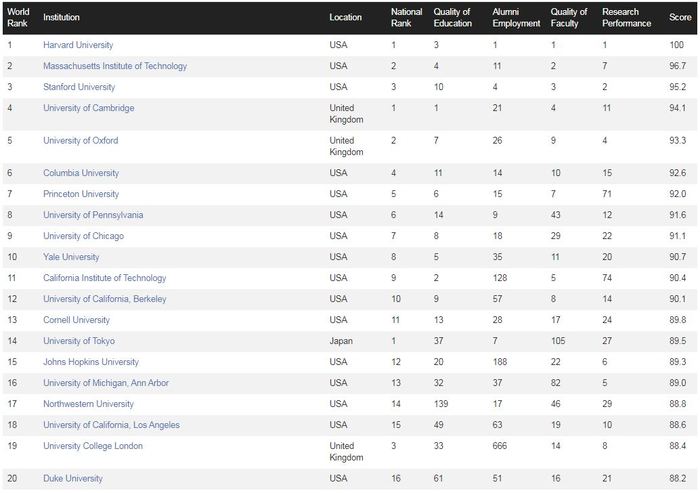Viewport: 700px width, 493px height.
Task: Click the Columbia University link
Action: point(81,173)
